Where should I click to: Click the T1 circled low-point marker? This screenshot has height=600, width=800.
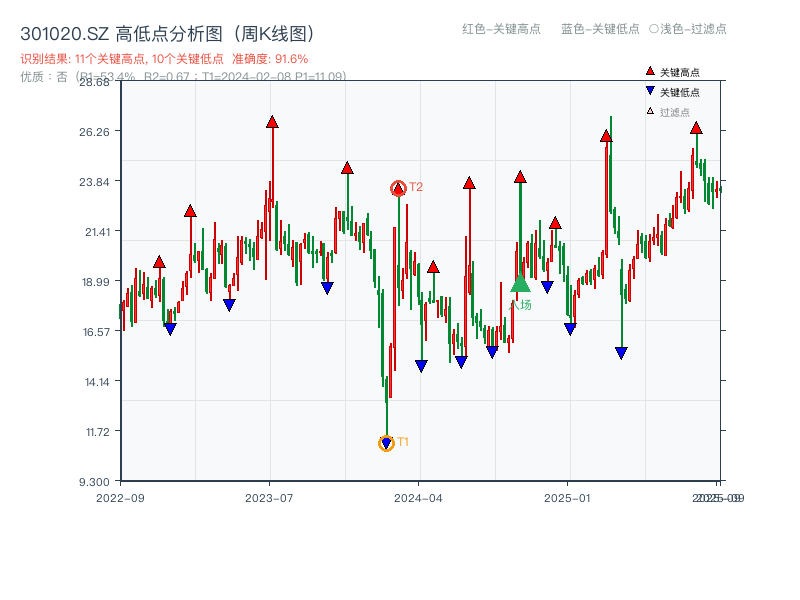click(x=386, y=441)
